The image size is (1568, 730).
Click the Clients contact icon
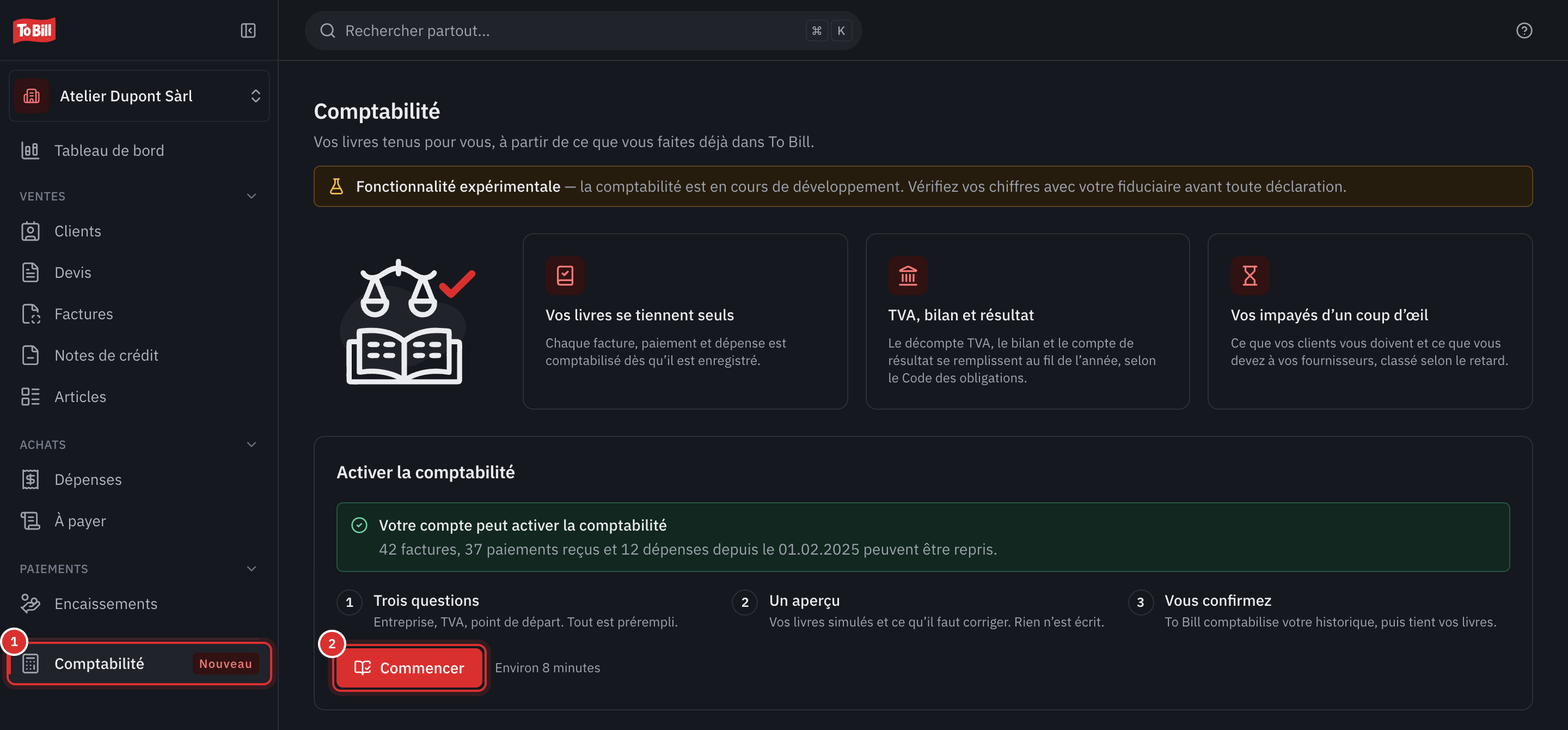pyautogui.click(x=30, y=232)
